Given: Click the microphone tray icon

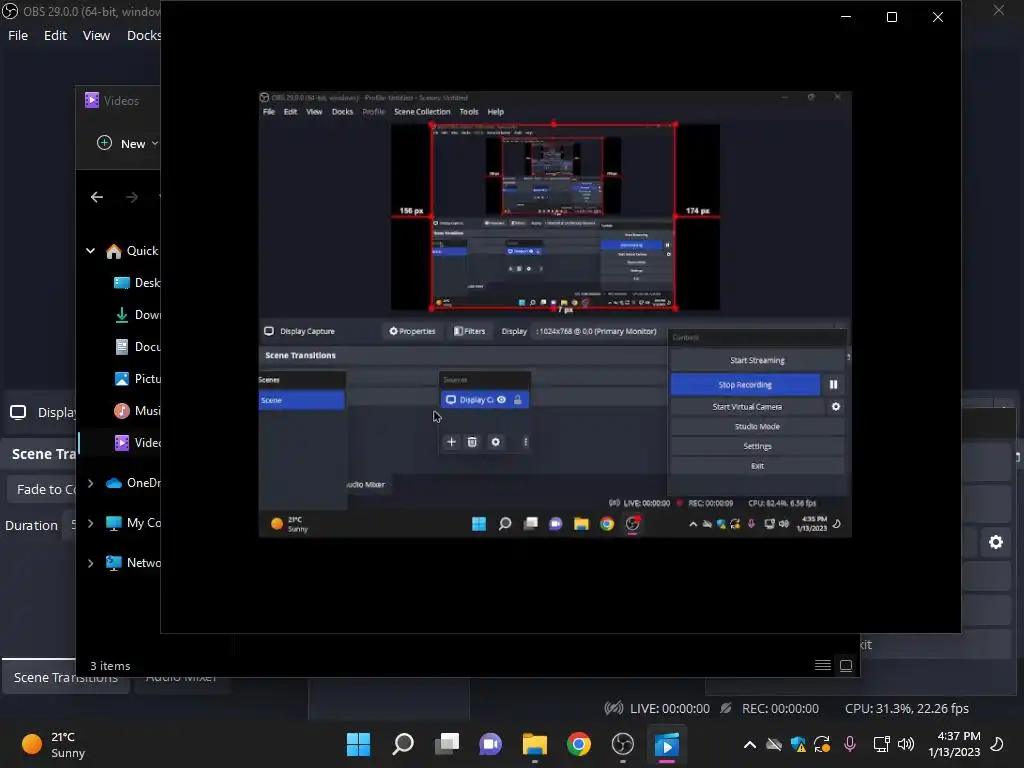Looking at the screenshot, I should tap(850, 744).
